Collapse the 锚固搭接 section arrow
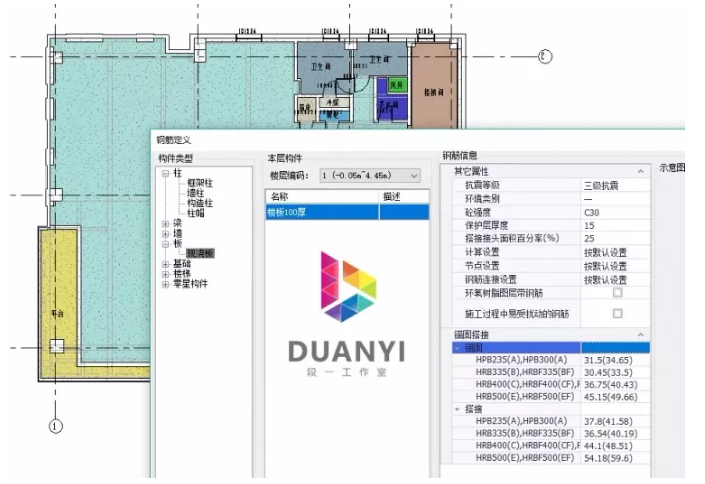This screenshot has width=705, height=484. click(641, 335)
